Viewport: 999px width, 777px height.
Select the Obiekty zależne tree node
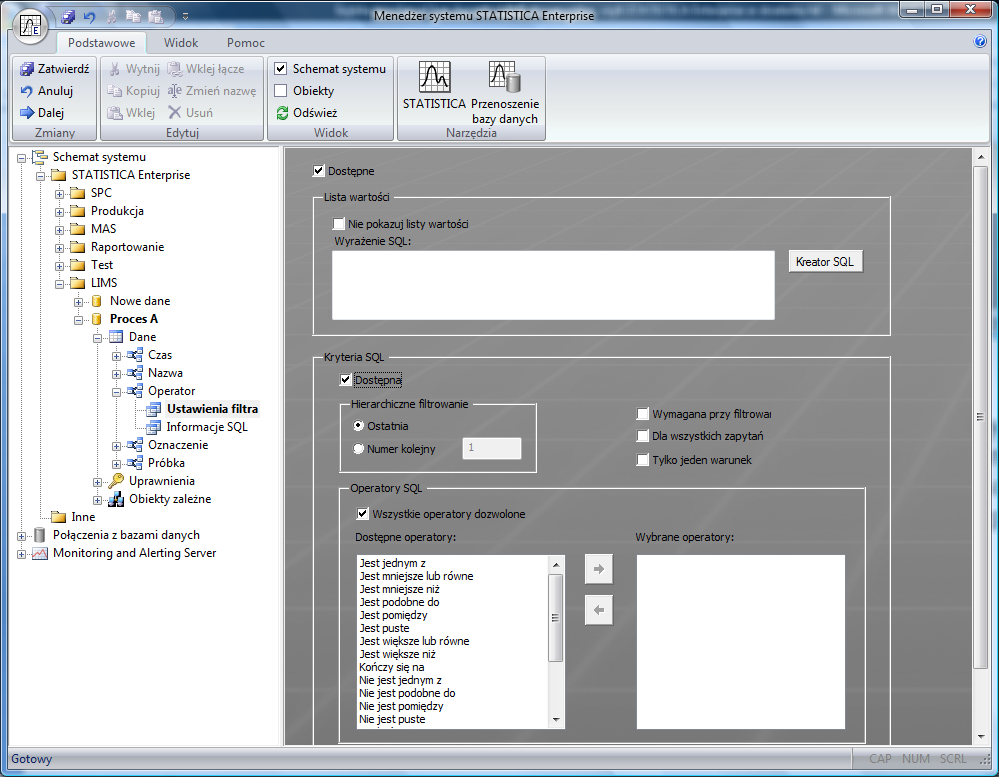(170, 499)
